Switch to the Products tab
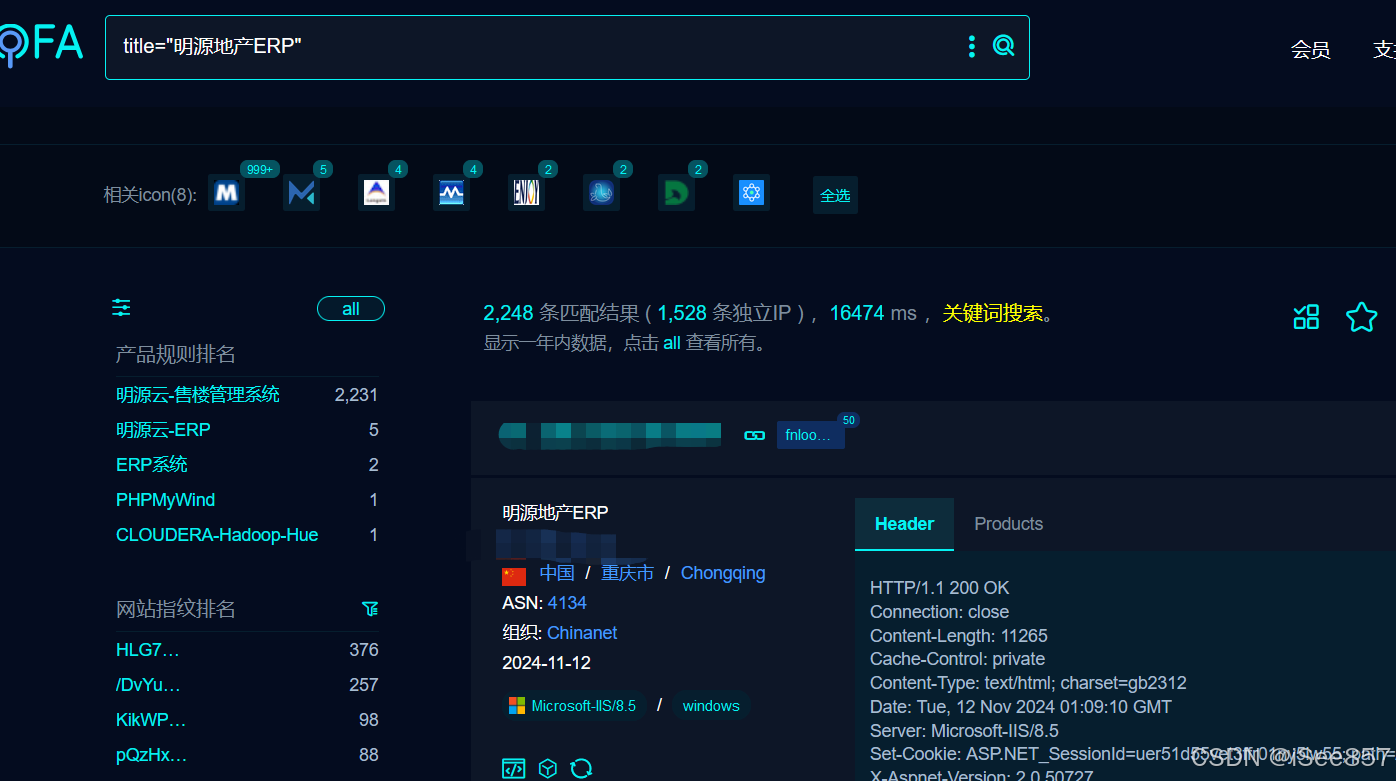The width and height of the screenshot is (1396, 781). [1008, 524]
